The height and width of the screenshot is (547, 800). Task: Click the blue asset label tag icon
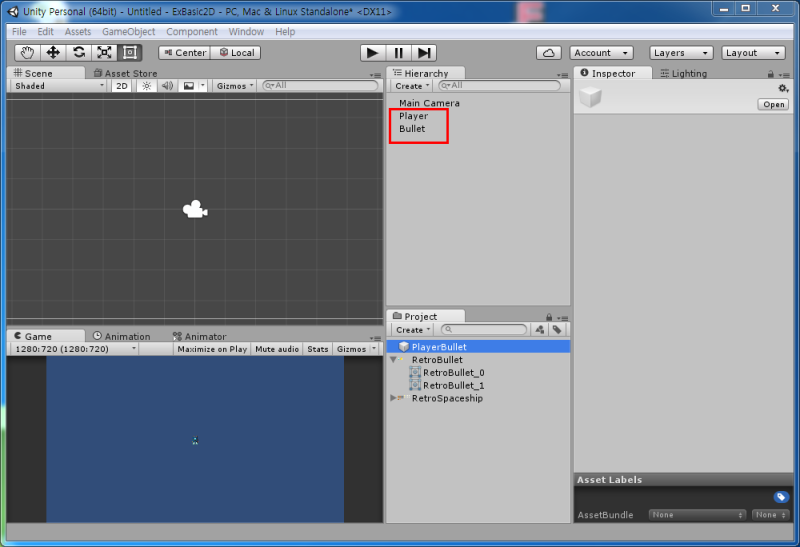coord(781,496)
